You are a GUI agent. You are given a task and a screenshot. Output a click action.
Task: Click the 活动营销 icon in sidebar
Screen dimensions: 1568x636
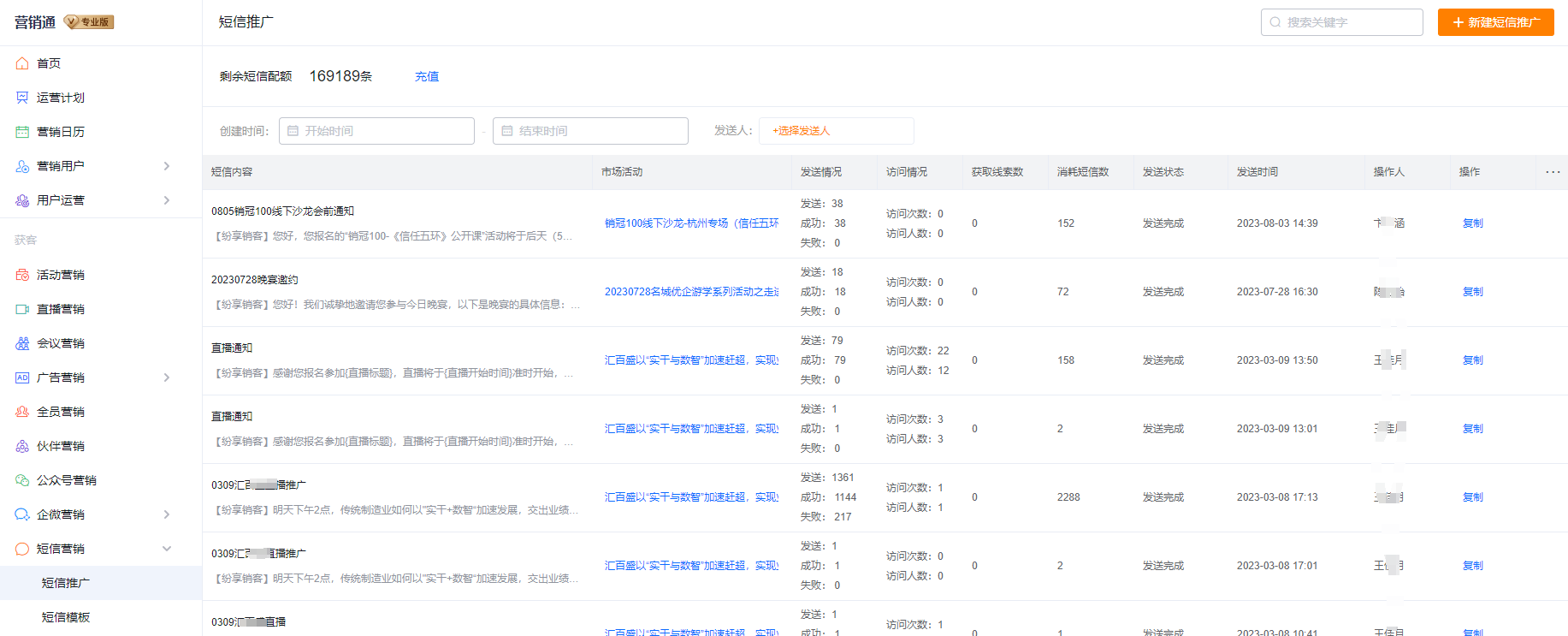[22, 275]
